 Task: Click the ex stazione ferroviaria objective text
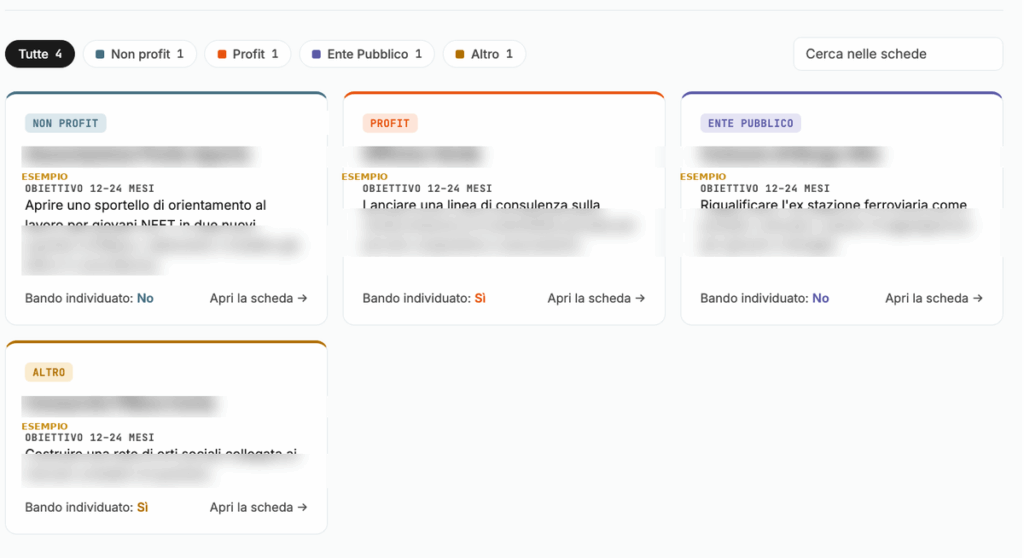coord(833,204)
